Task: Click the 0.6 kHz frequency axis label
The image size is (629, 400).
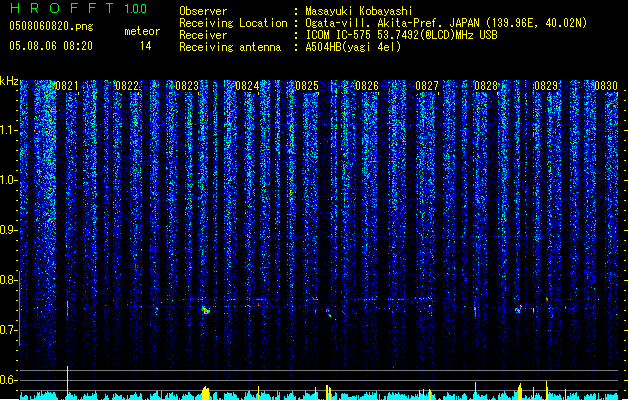Action: 8,380
